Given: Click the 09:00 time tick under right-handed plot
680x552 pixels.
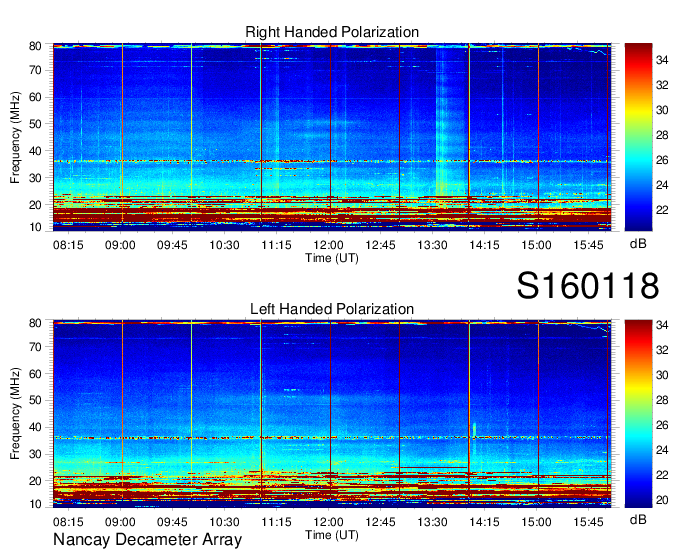Looking at the screenshot, I should [120, 245].
